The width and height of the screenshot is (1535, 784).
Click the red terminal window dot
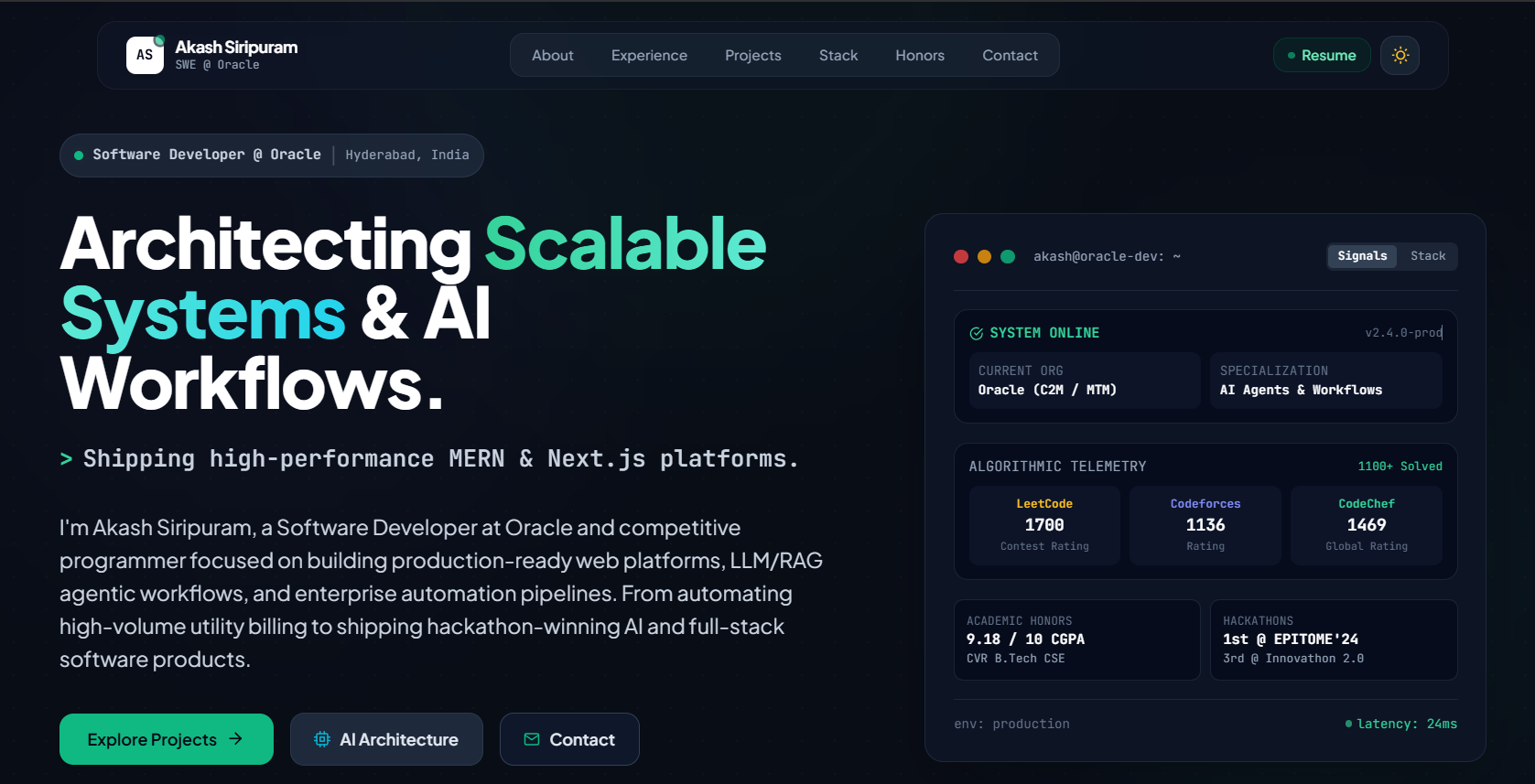961,257
